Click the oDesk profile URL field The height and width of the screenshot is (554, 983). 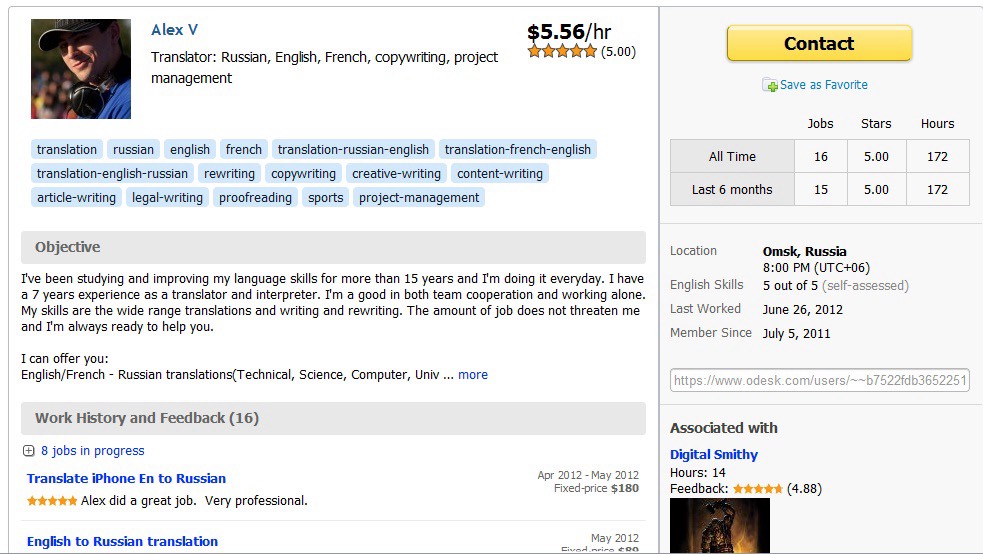tap(819, 380)
